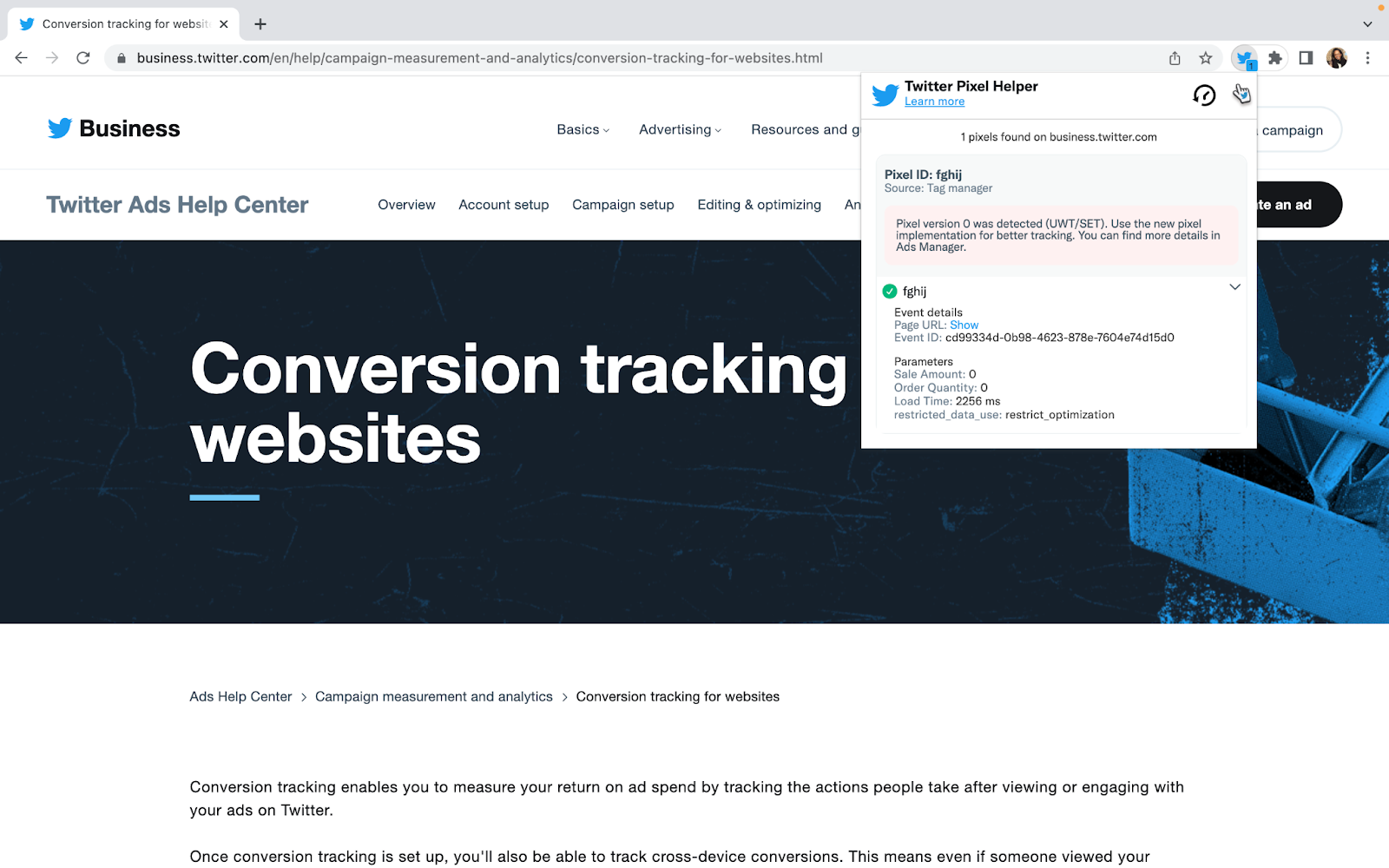Click the bird logo in Pixel Helper popup
The height and width of the screenshot is (868, 1389).
[x=885, y=95]
